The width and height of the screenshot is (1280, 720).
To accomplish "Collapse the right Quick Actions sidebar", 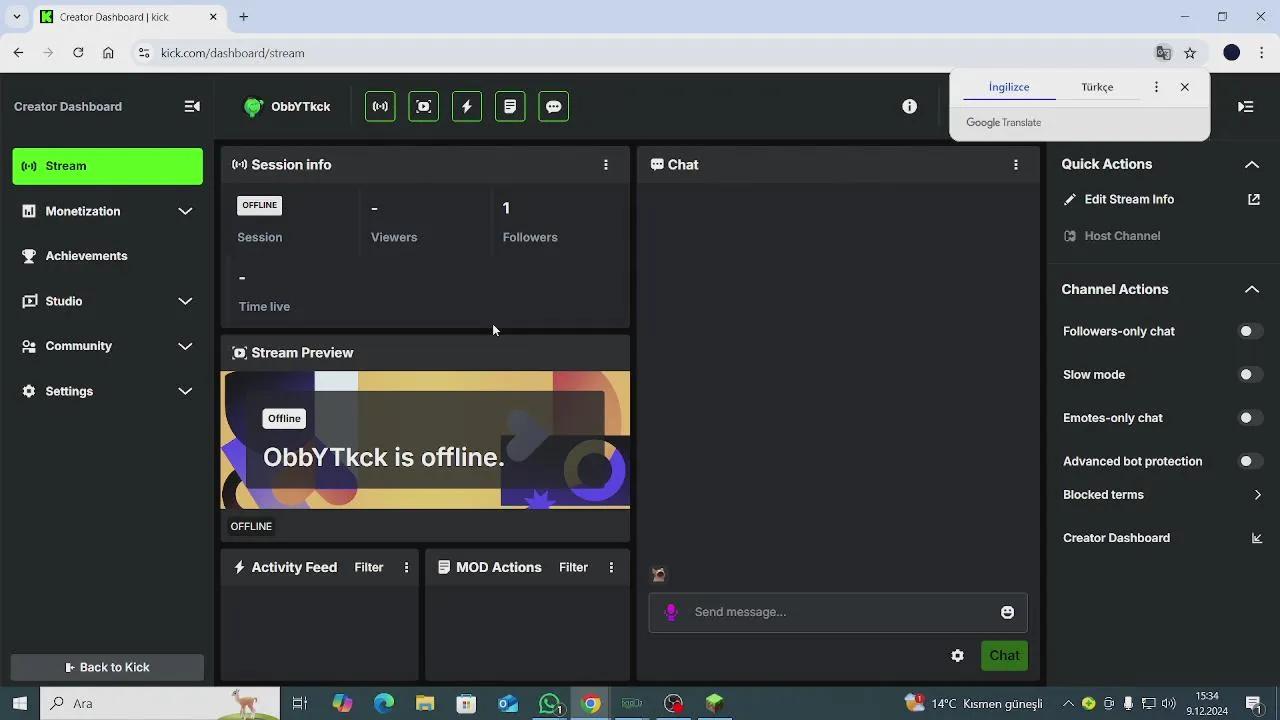I will pyautogui.click(x=1245, y=106).
